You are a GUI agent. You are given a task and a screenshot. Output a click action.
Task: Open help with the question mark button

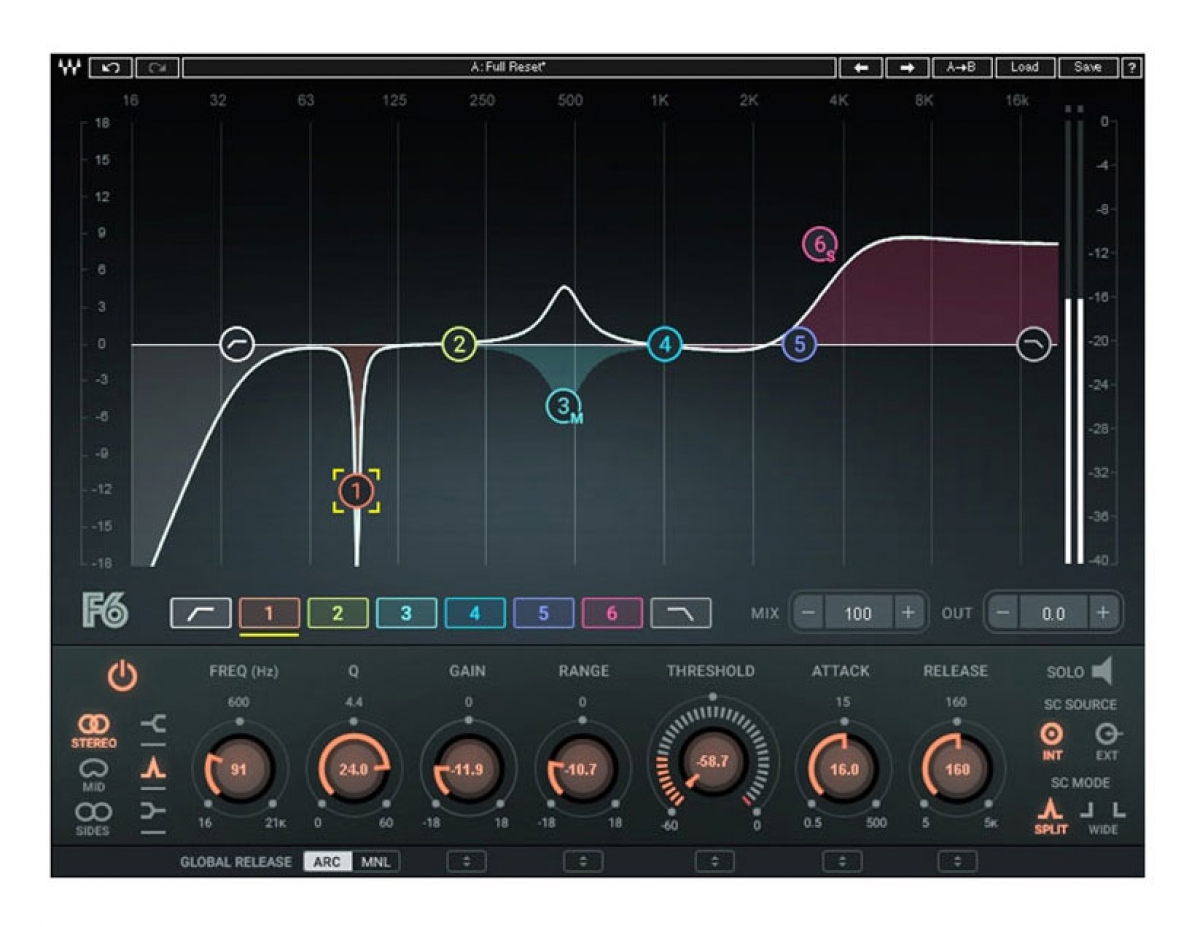coord(1132,68)
